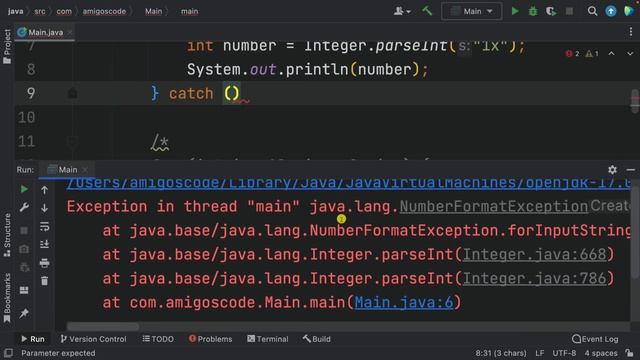
Task: Open the user account icon menu
Action: point(402,11)
